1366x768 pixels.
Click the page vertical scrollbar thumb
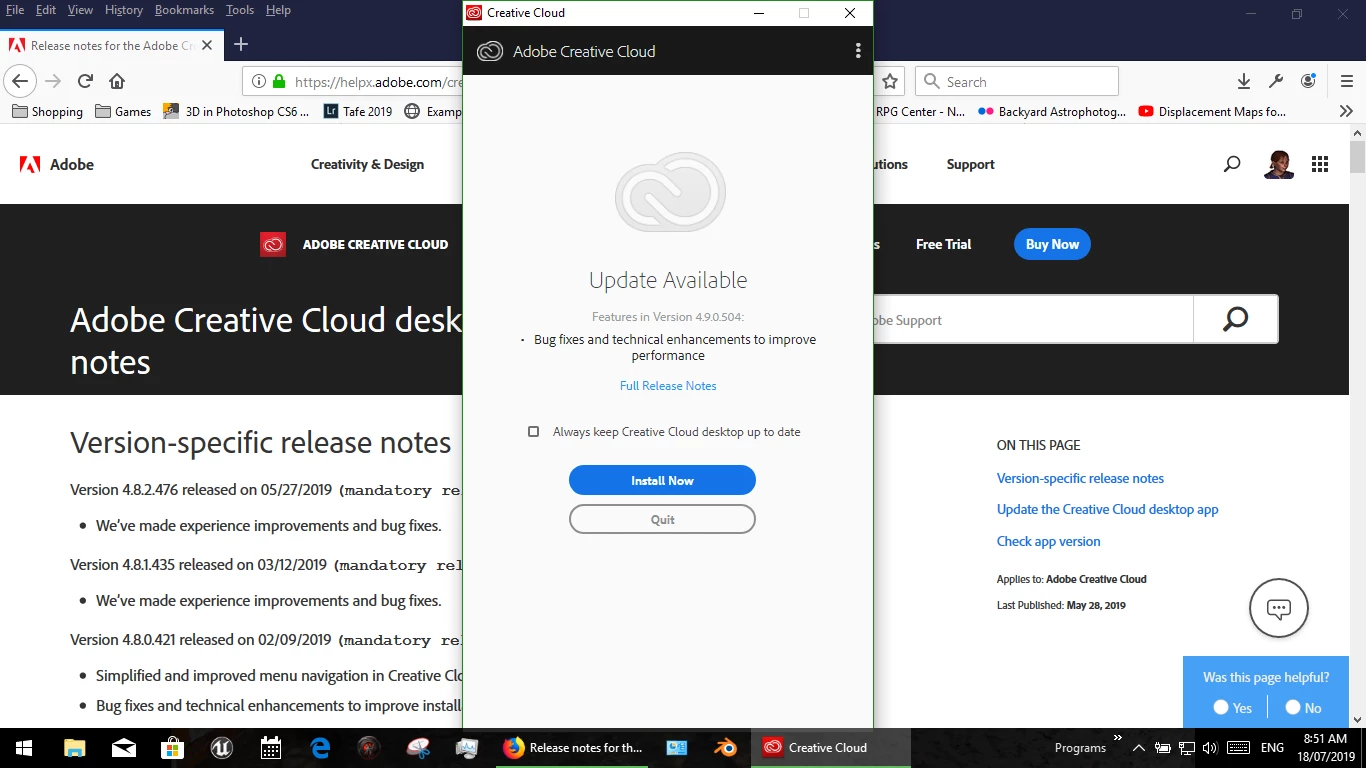pos(1357,158)
